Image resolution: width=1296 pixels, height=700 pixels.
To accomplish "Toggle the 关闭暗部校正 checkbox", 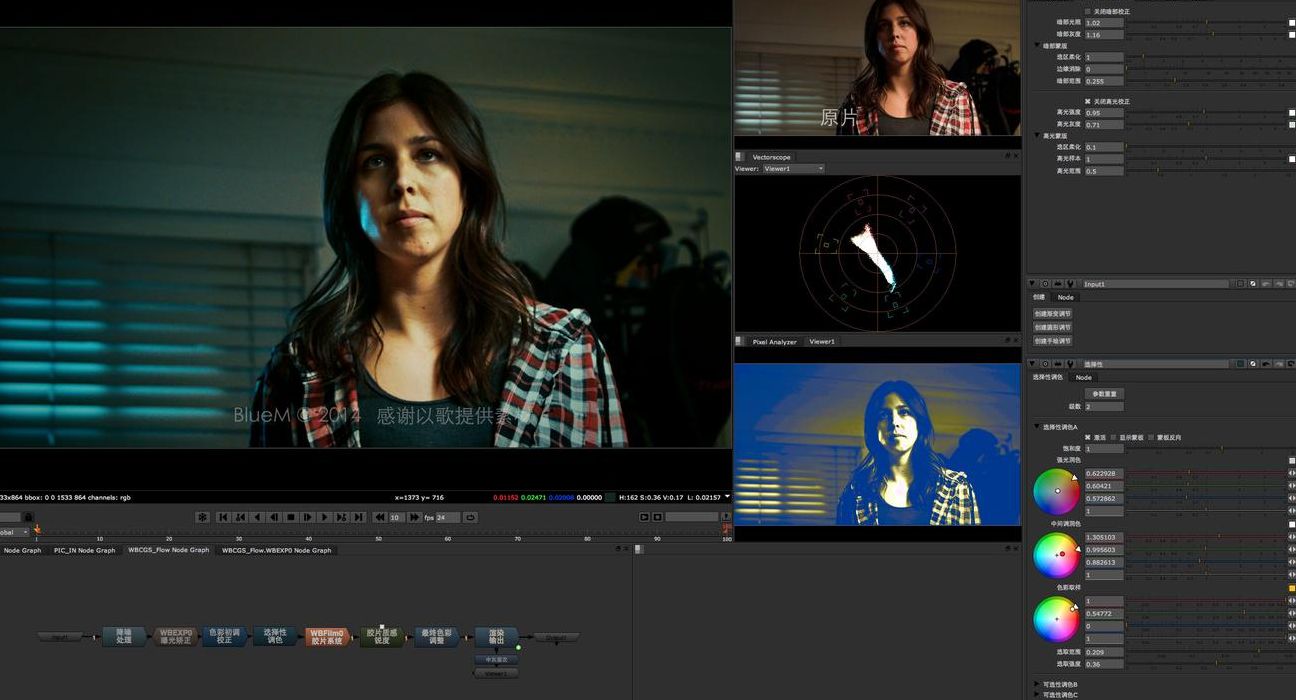I will pyautogui.click(x=1088, y=11).
